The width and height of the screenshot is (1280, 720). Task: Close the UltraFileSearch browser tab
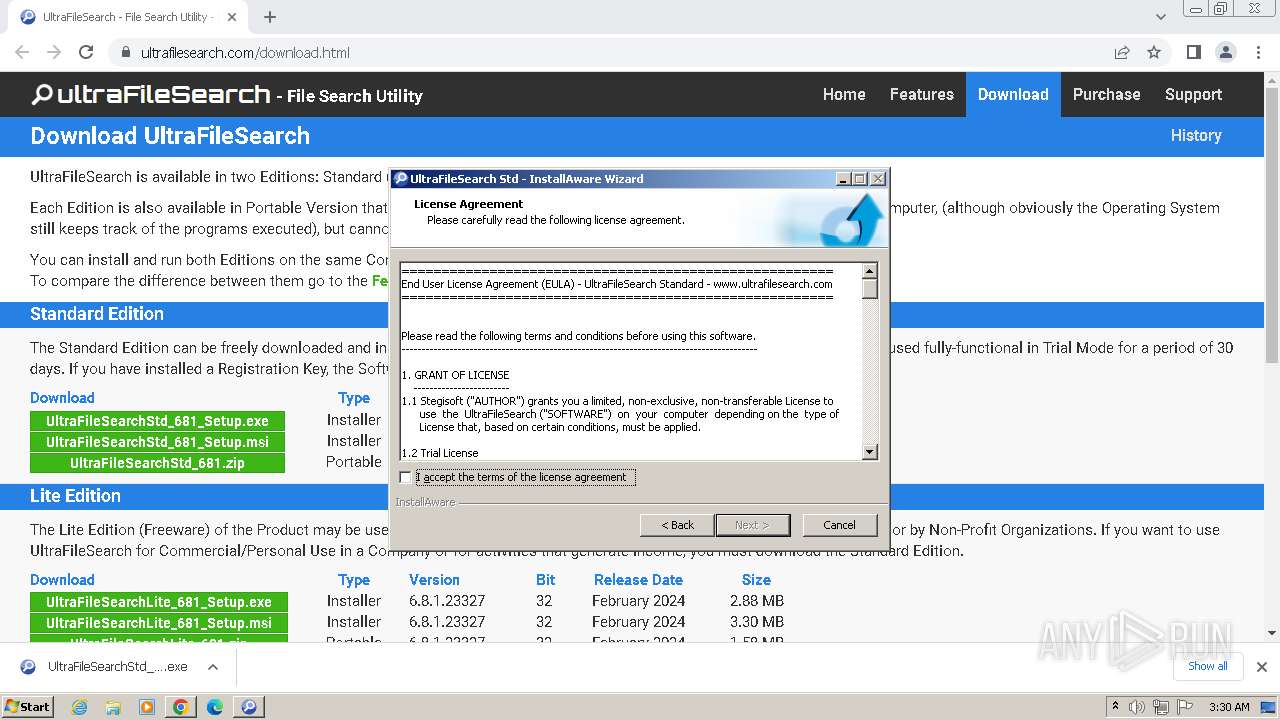tap(232, 17)
